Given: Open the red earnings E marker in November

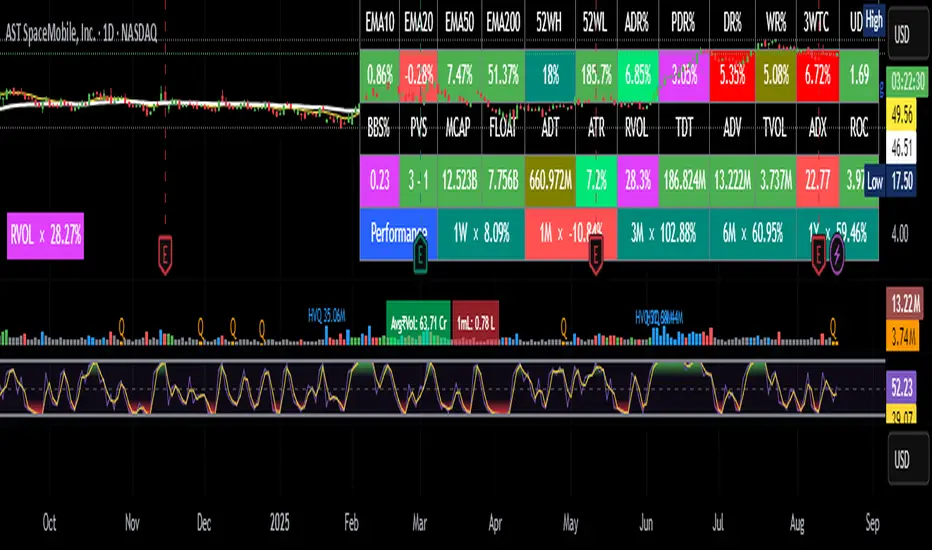Looking at the screenshot, I should tap(165, 254).
